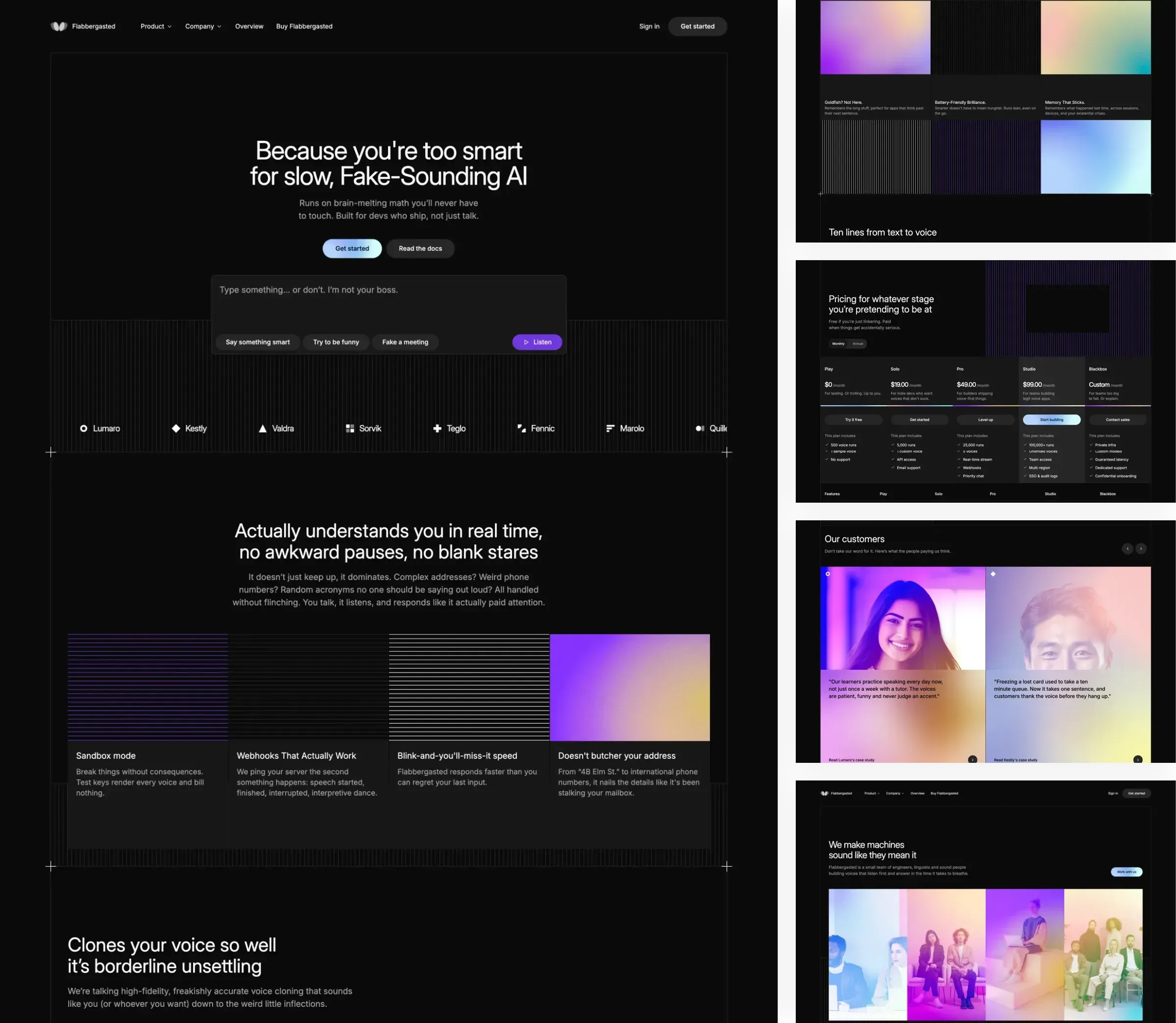Screen dimensions: 1176x1023
Task: Click Sign in in the main header
Action: (649, 26)
